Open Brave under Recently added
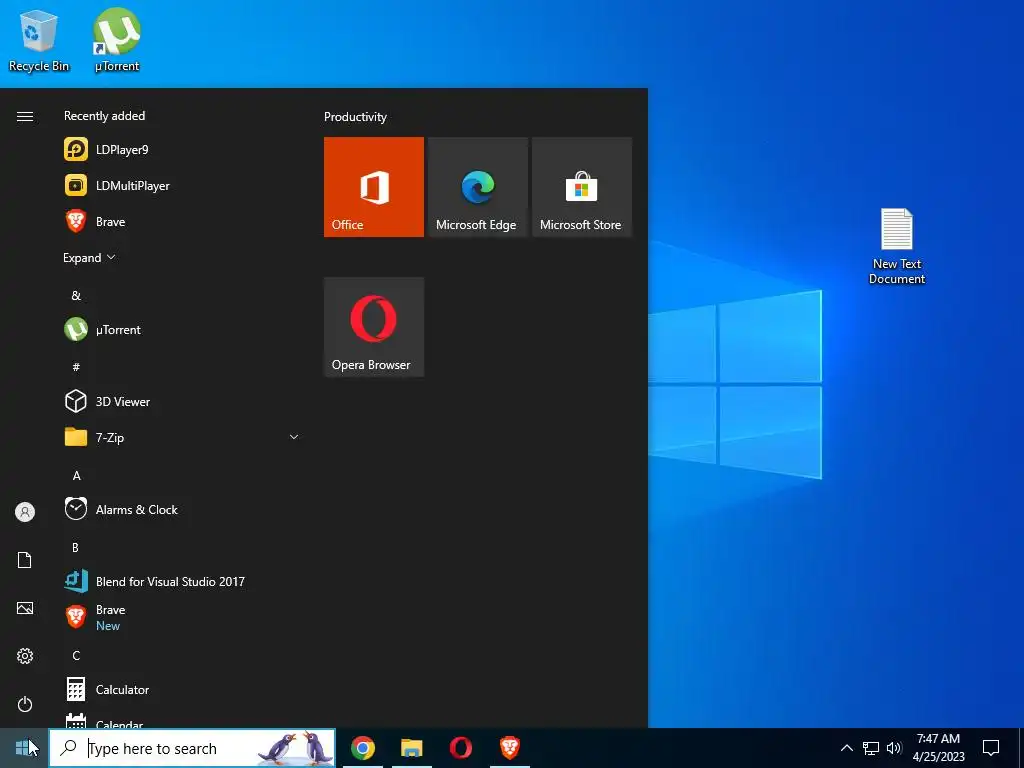Image resolution: width=1024 pixels, height=768 pixels. [x=183, y=221]
